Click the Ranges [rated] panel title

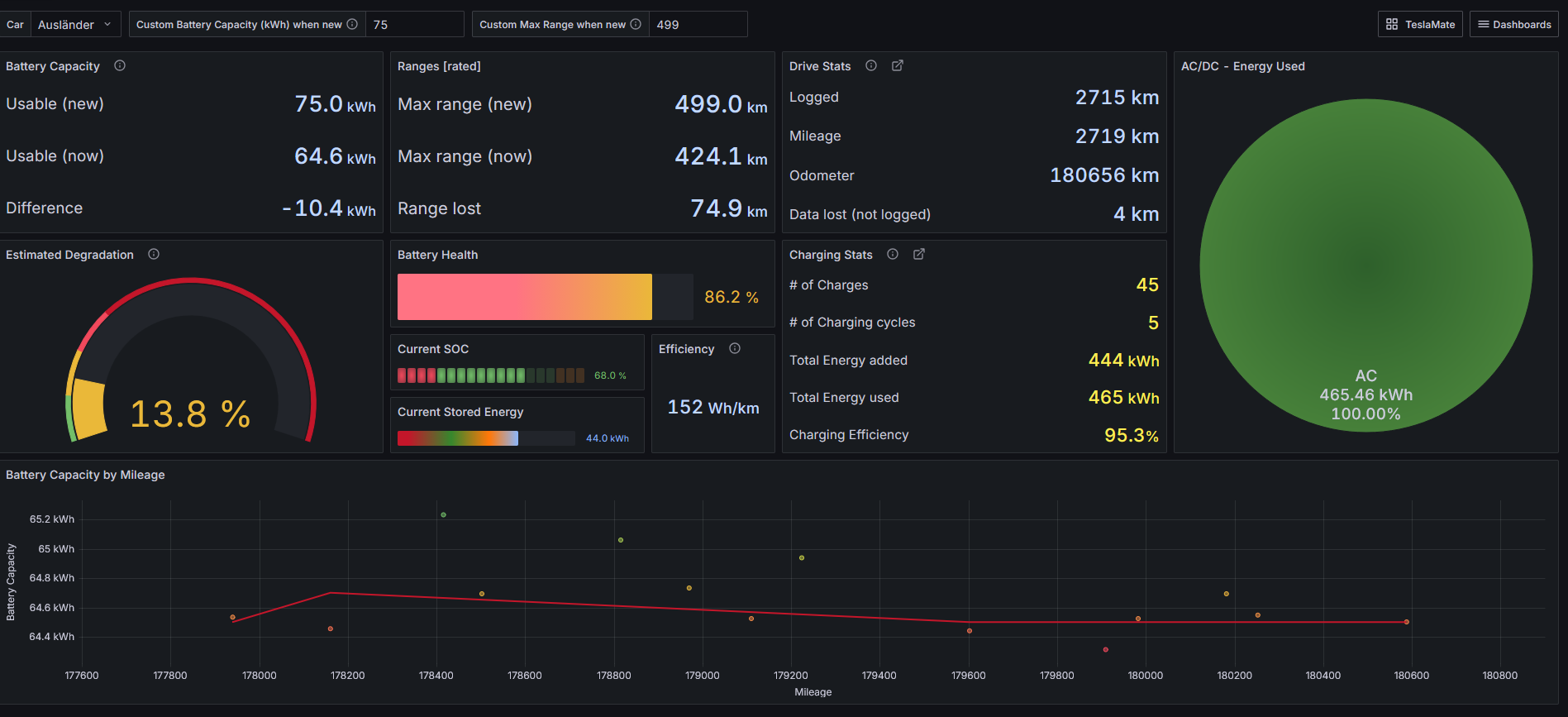pyautogui.click(x=439, y=66)
